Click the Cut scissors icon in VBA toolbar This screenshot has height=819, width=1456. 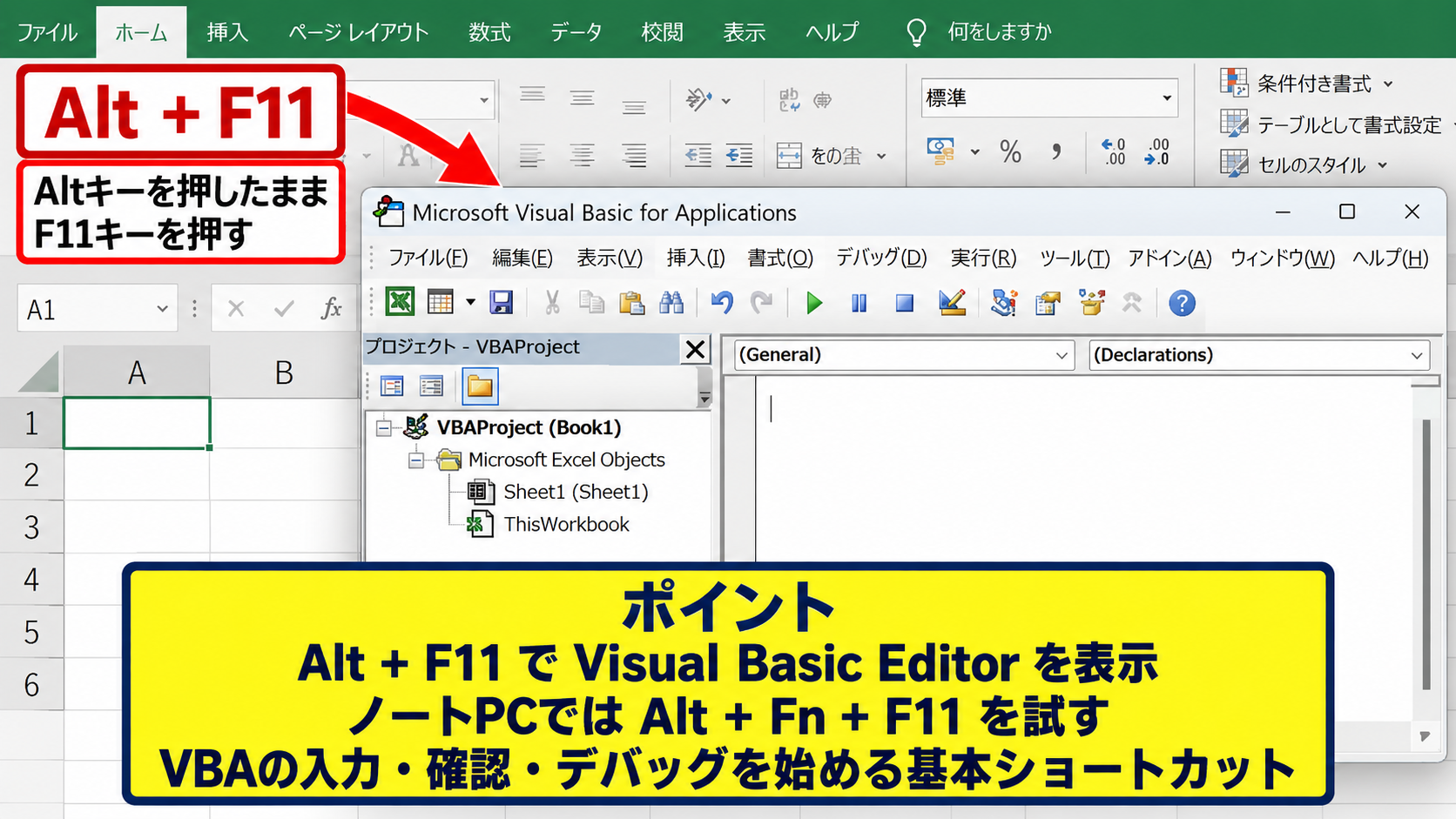tap(552, 302)
